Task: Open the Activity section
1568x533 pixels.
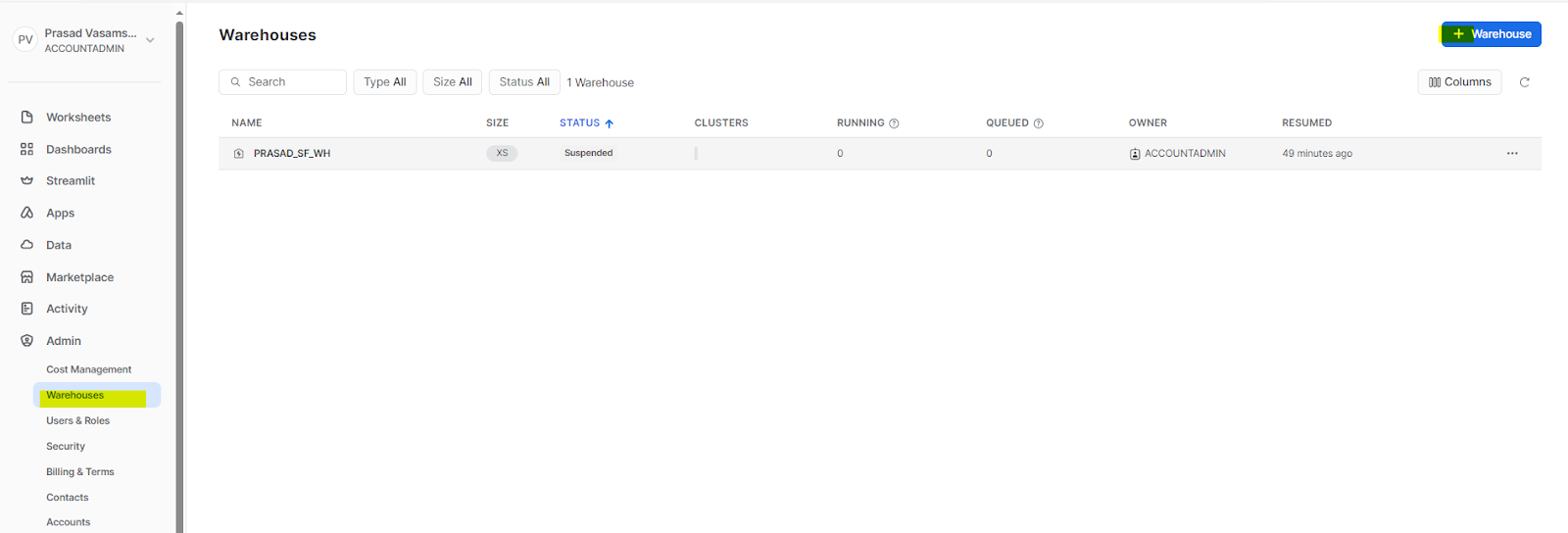Action: pyautogui.click(x=67, y=309)
